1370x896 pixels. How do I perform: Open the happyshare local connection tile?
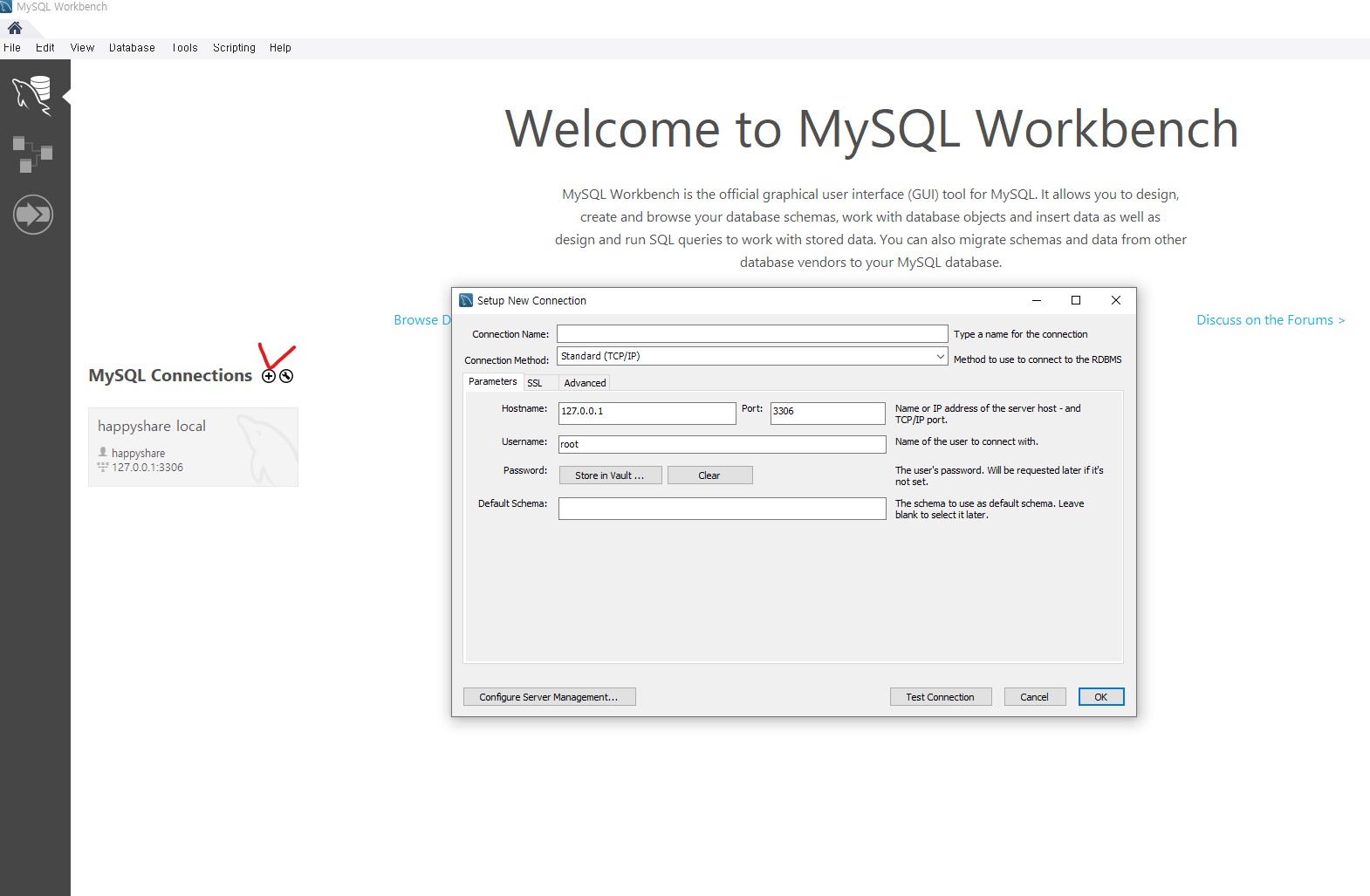(193, 447)
